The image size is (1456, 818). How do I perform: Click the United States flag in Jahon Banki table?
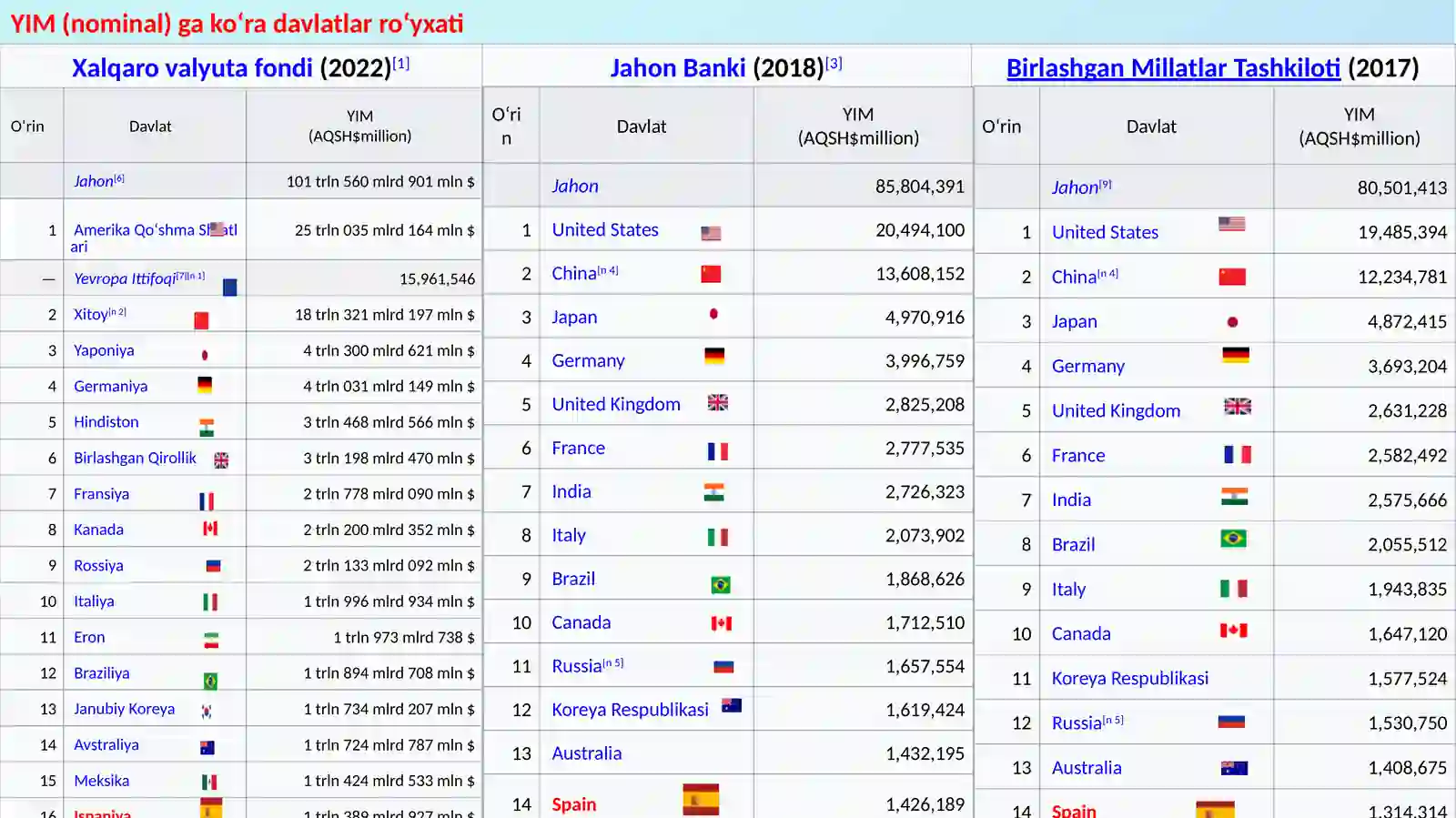click(712, 234)
